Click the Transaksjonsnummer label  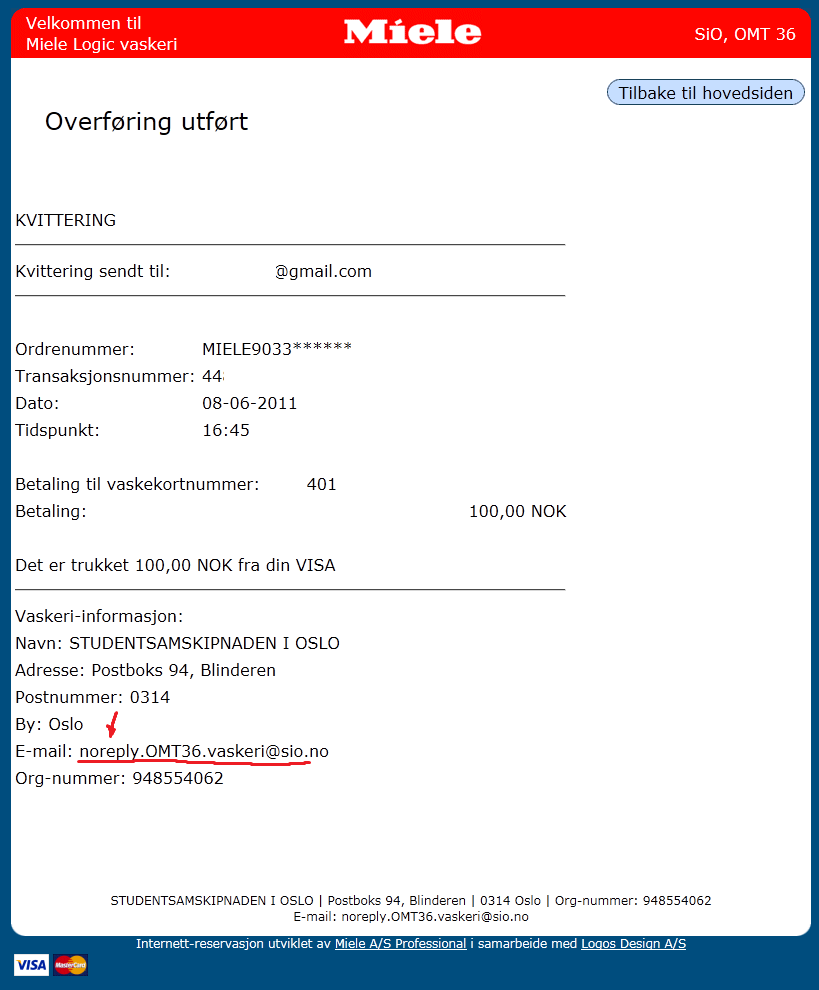click(105, 376)
